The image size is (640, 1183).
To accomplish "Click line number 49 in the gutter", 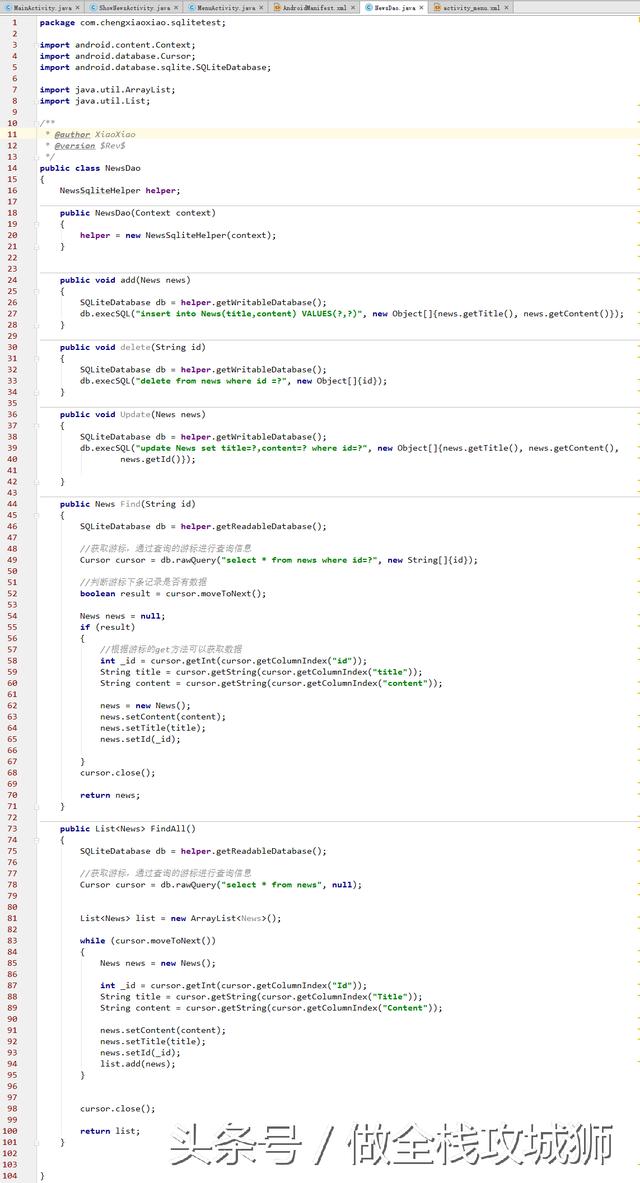I will [x=12, y=560].
